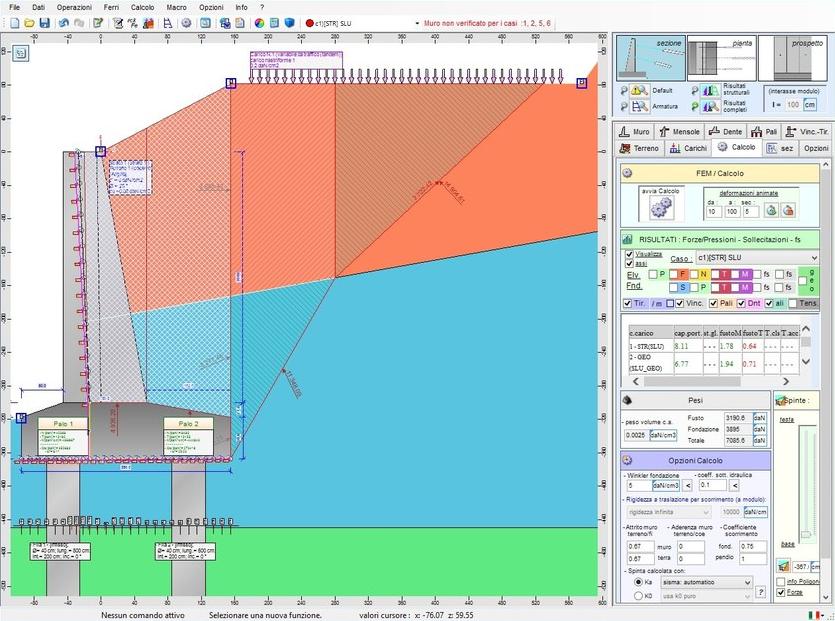Expand the sisma: automatico dropdown

point(746,582)
